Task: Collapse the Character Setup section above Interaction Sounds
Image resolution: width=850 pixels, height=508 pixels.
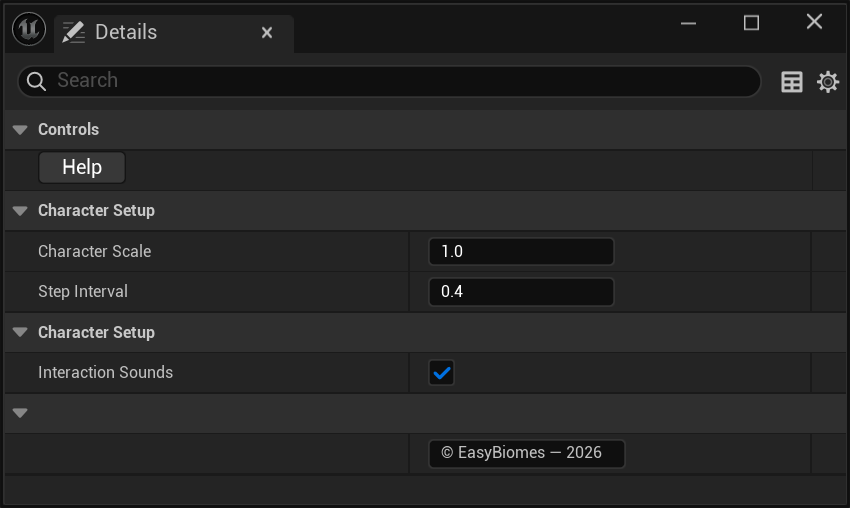Action: (20, 332)
